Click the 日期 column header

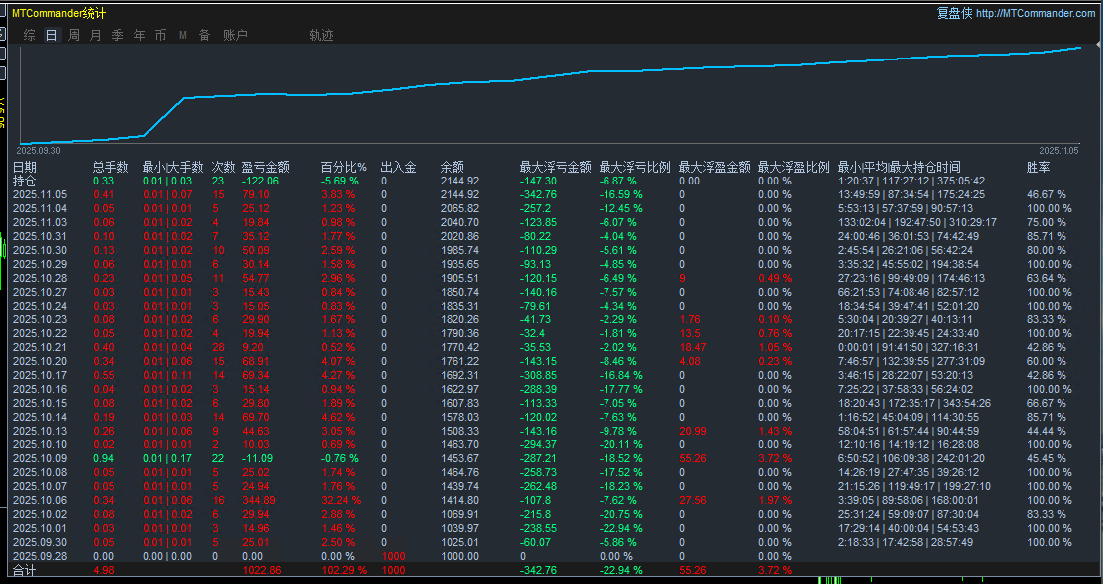(x=25, y=167)
